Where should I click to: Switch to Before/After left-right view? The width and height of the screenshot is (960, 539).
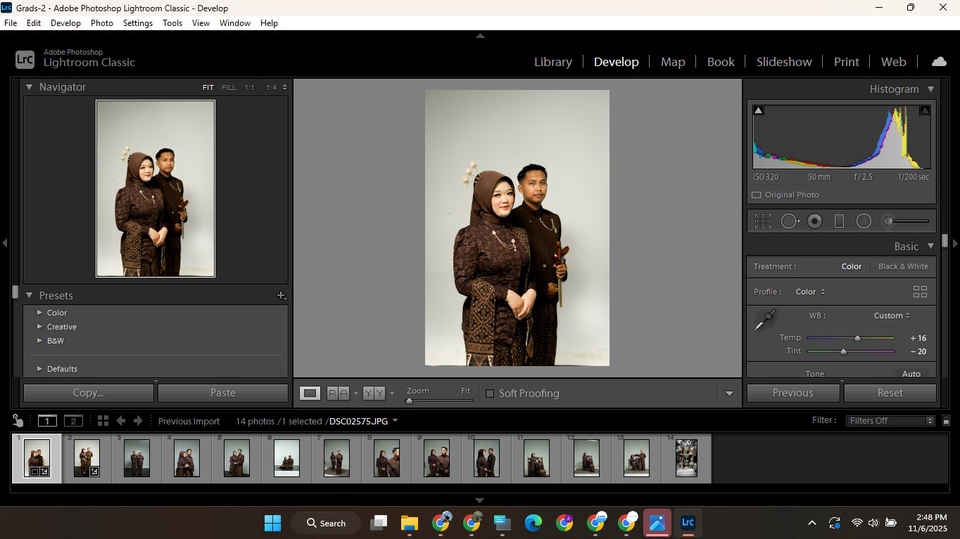pyautogui.click(x=338, y=393)
